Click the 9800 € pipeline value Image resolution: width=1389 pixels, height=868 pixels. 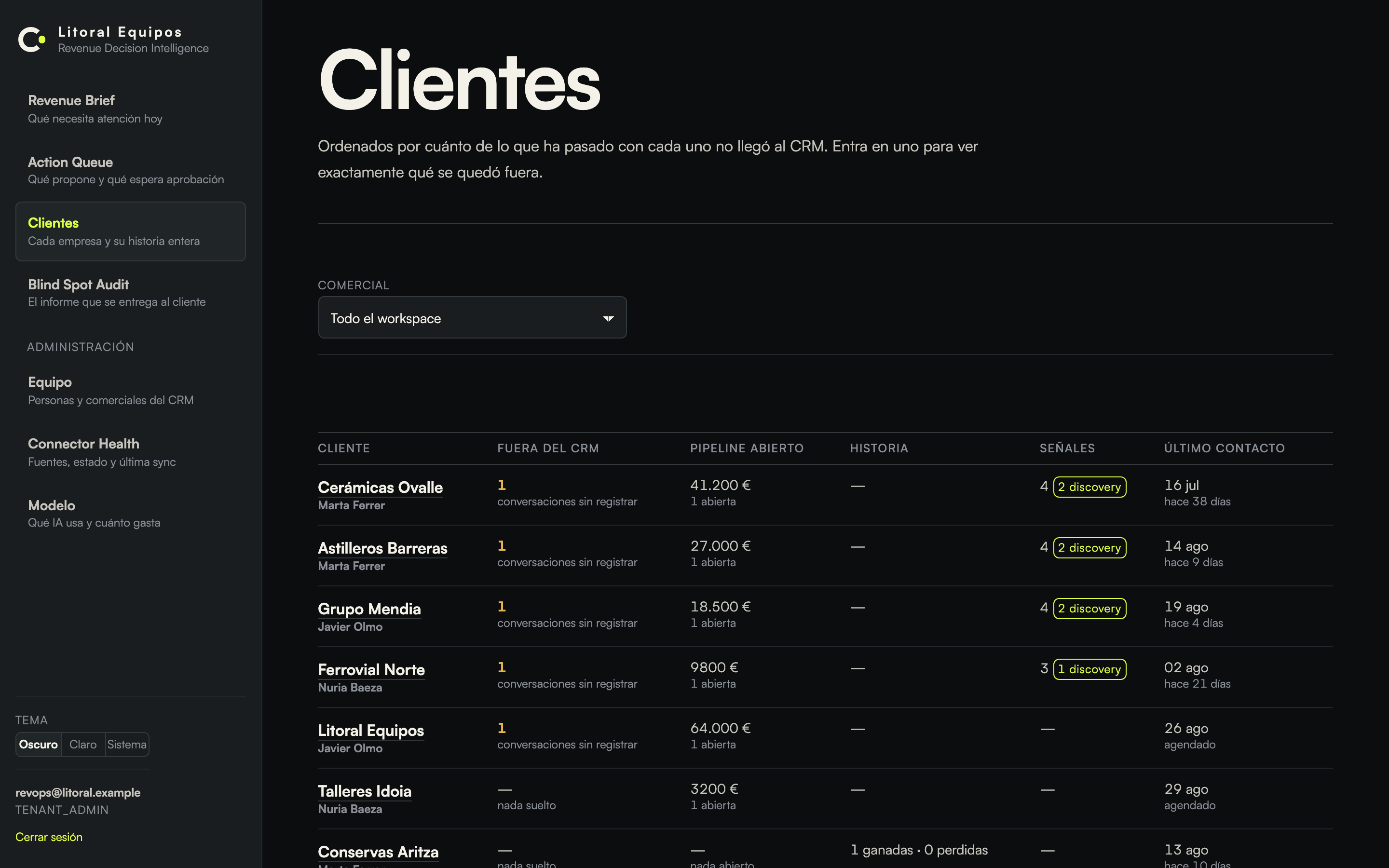click(x=714, y=668)
